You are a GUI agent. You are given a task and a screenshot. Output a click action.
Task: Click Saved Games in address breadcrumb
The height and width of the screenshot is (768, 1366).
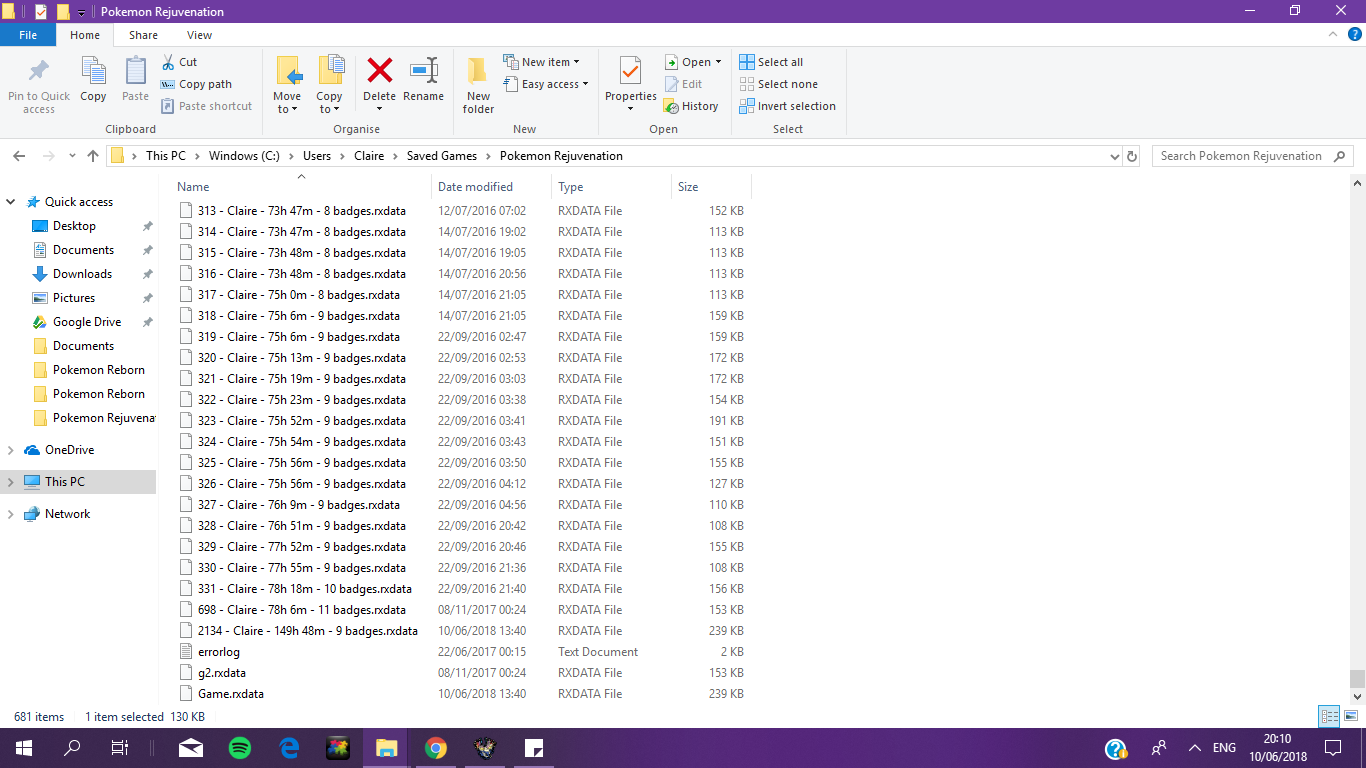click(x=441, y=156)
